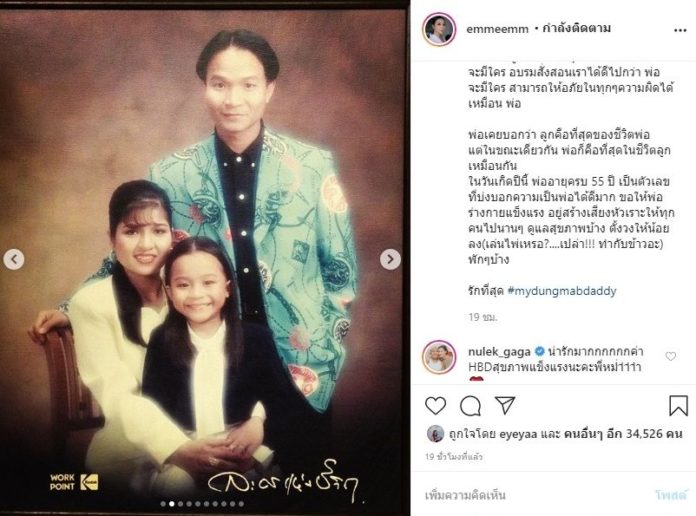Screen dimensions: 696x516
Task: Show the list of 34,526 other likes
Action: [x=623, y=434]
